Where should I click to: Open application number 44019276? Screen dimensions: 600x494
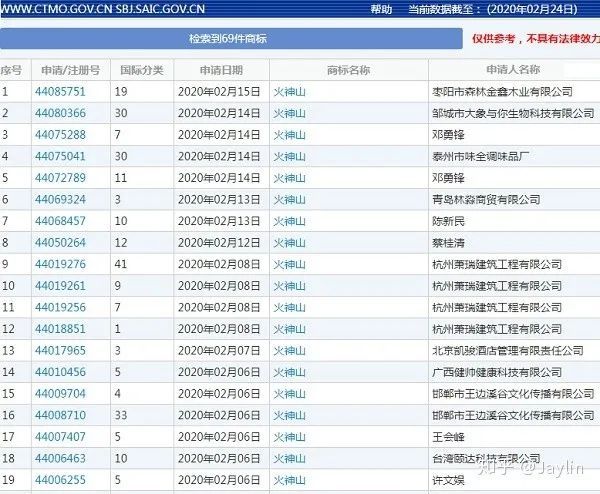coord(60,264)
